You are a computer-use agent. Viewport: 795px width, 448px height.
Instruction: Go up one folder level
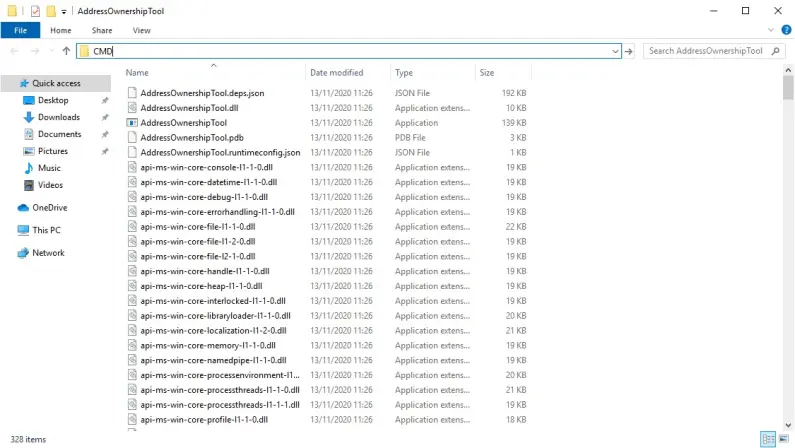point(66,51)
